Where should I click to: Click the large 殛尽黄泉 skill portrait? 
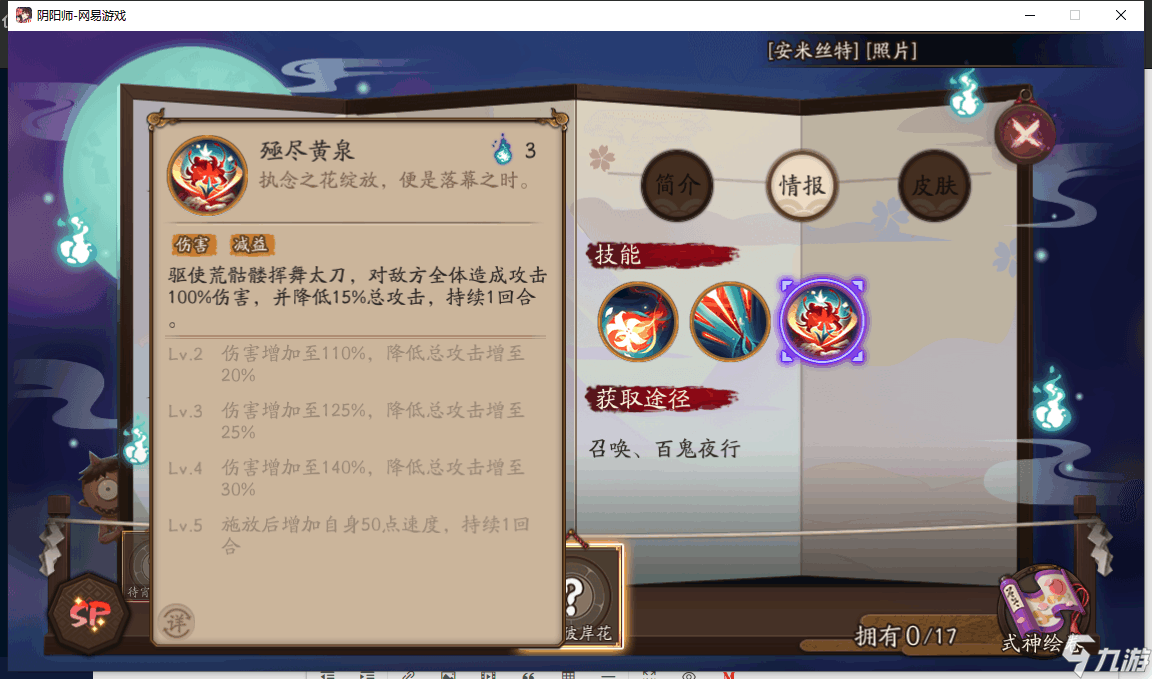207,175
